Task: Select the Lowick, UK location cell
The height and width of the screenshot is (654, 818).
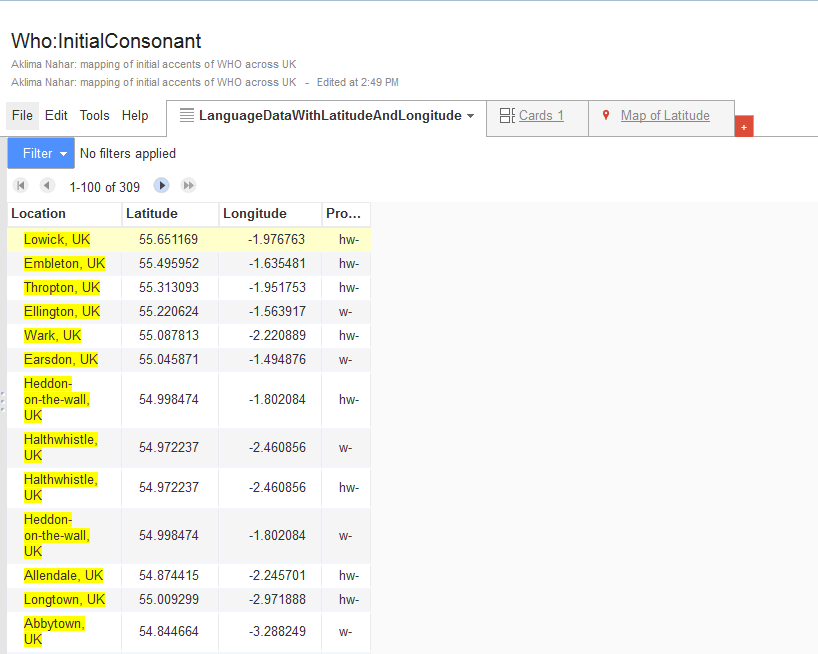Action: coord(57,240)
